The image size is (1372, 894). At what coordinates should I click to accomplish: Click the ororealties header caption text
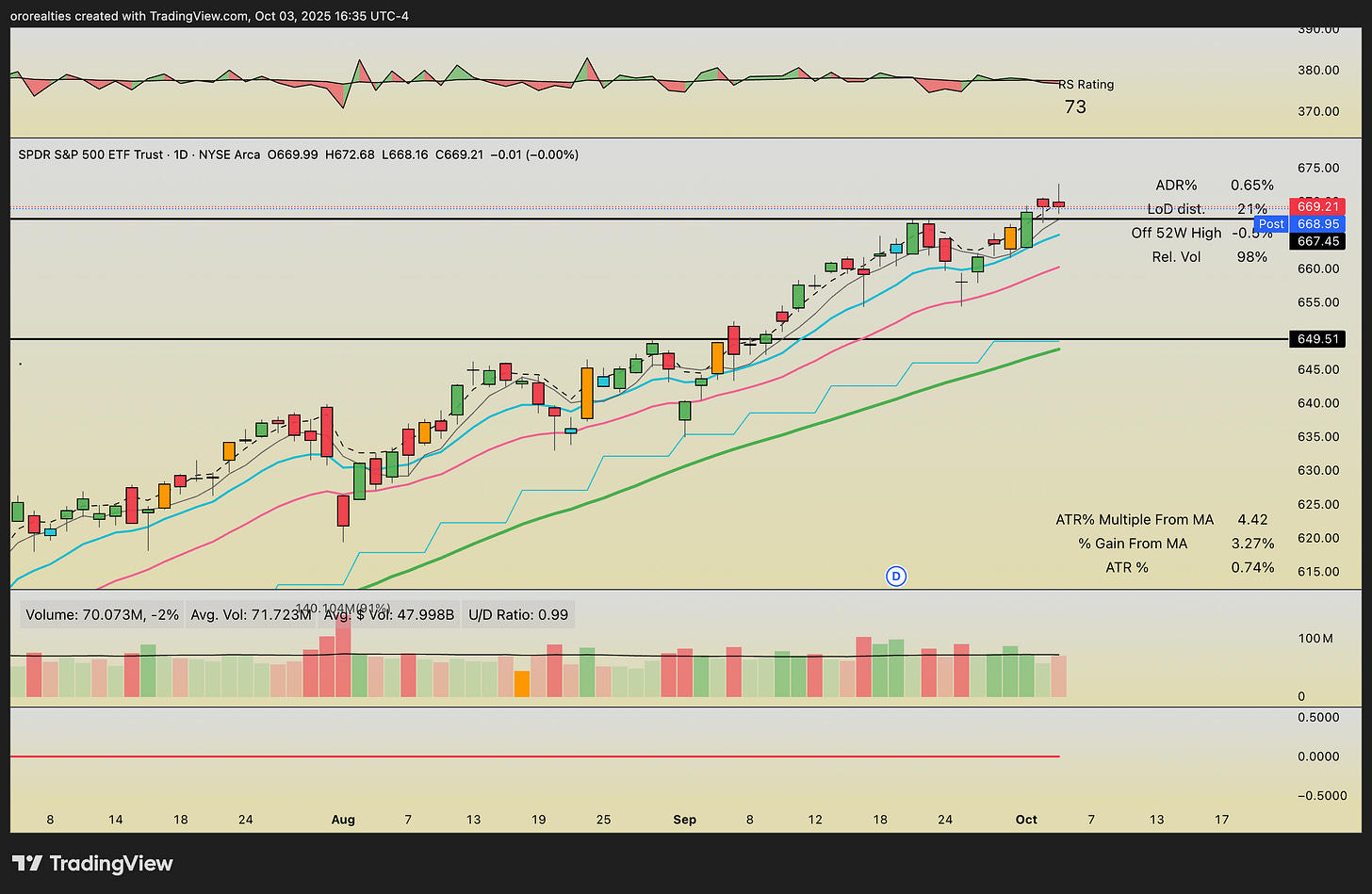point(210,16)
